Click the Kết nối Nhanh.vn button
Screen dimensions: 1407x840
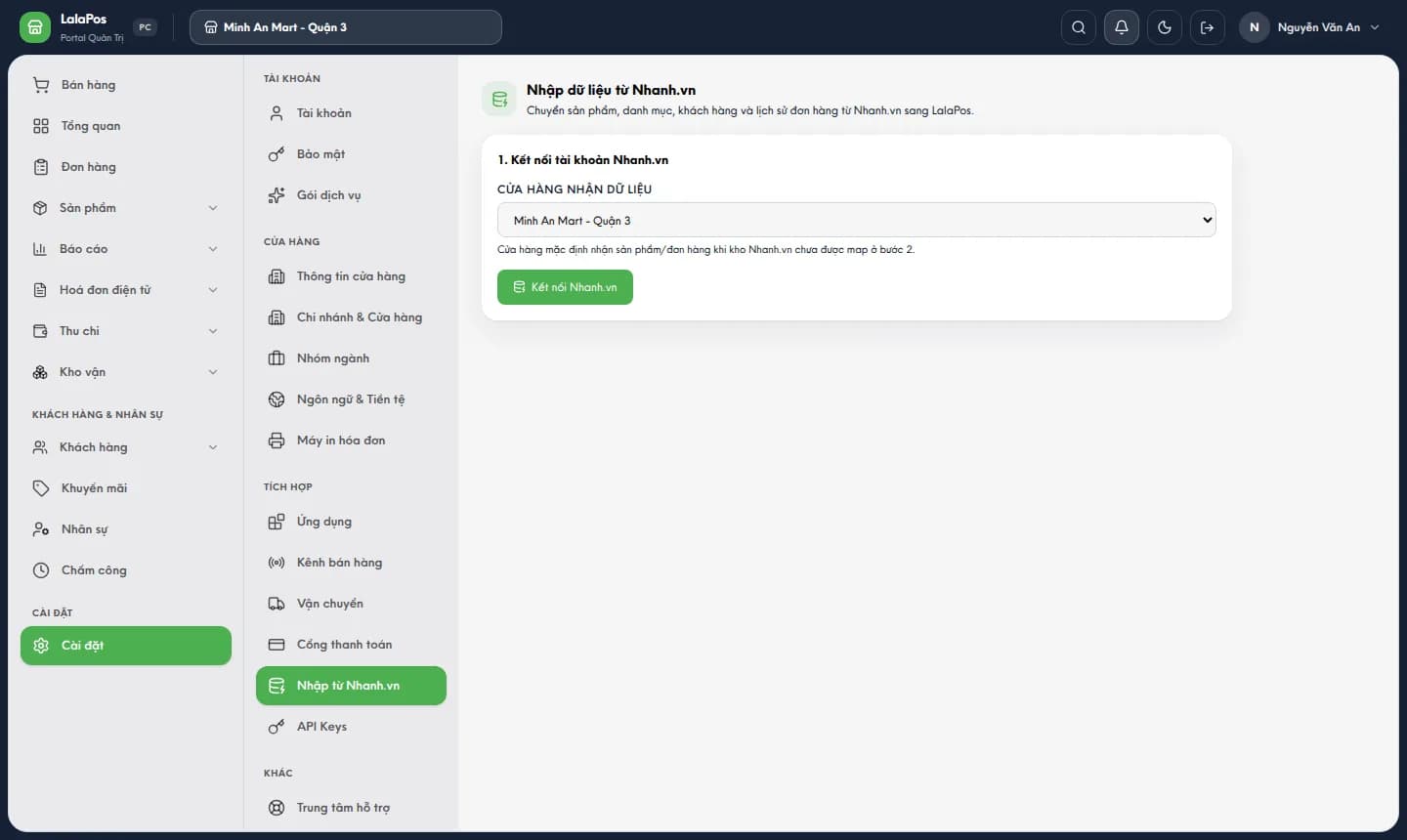pyautogui.click(x=565, y=287)
